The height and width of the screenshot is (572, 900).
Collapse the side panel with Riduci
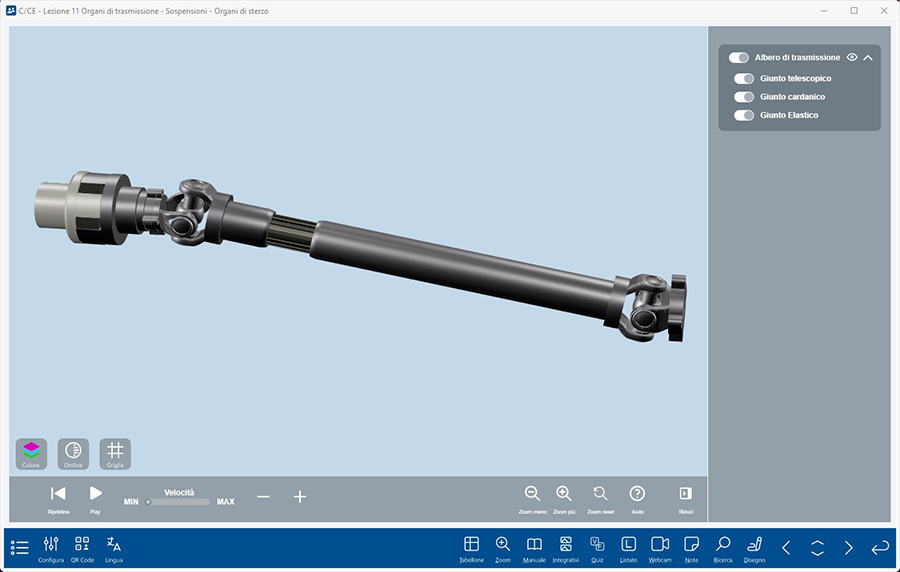685,497
